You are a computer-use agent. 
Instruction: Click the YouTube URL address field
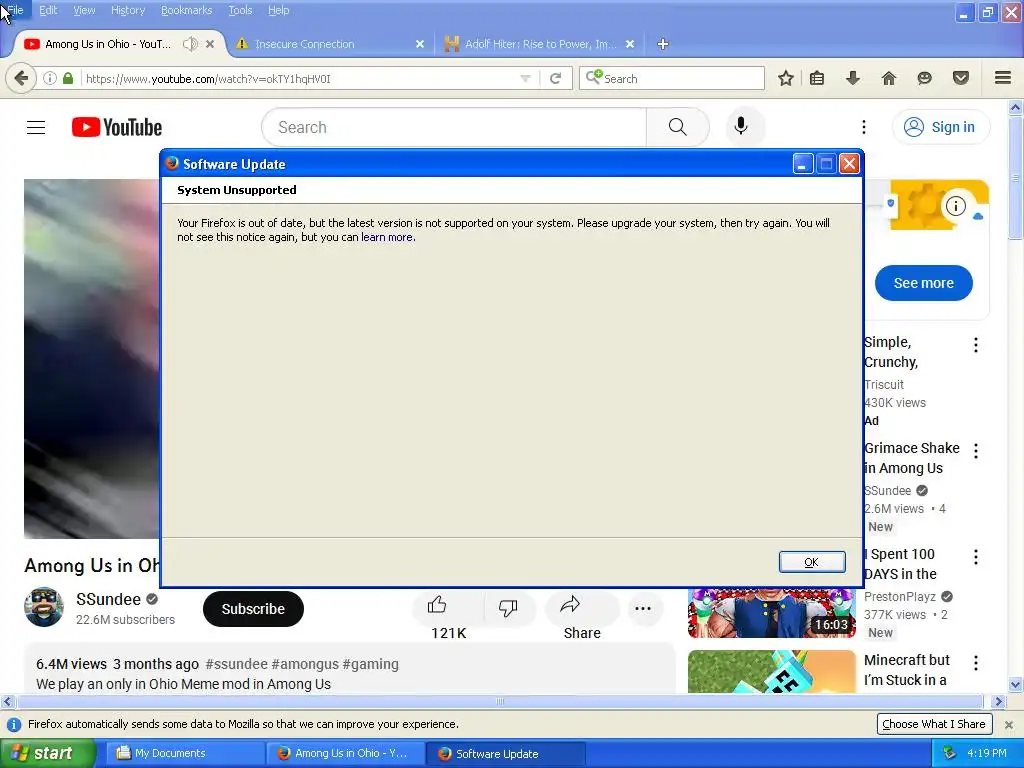coord(300,79)
